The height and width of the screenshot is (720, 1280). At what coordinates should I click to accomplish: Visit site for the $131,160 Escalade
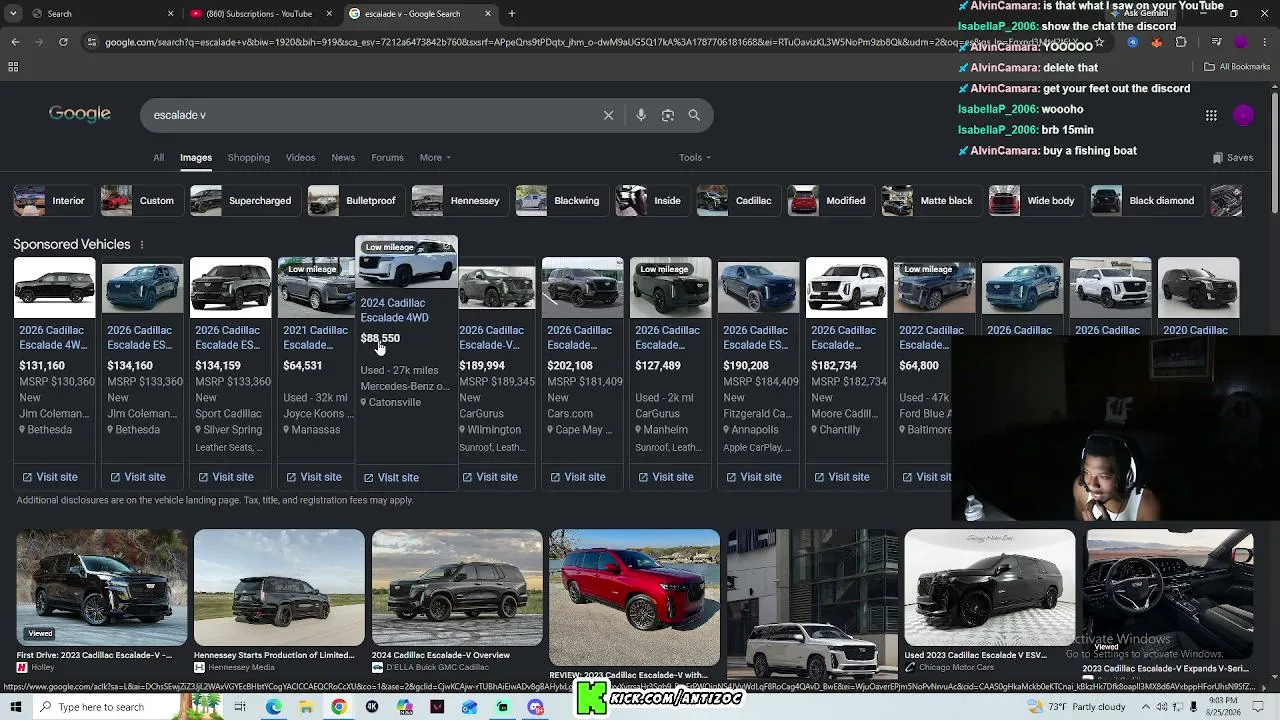point(50,478)
